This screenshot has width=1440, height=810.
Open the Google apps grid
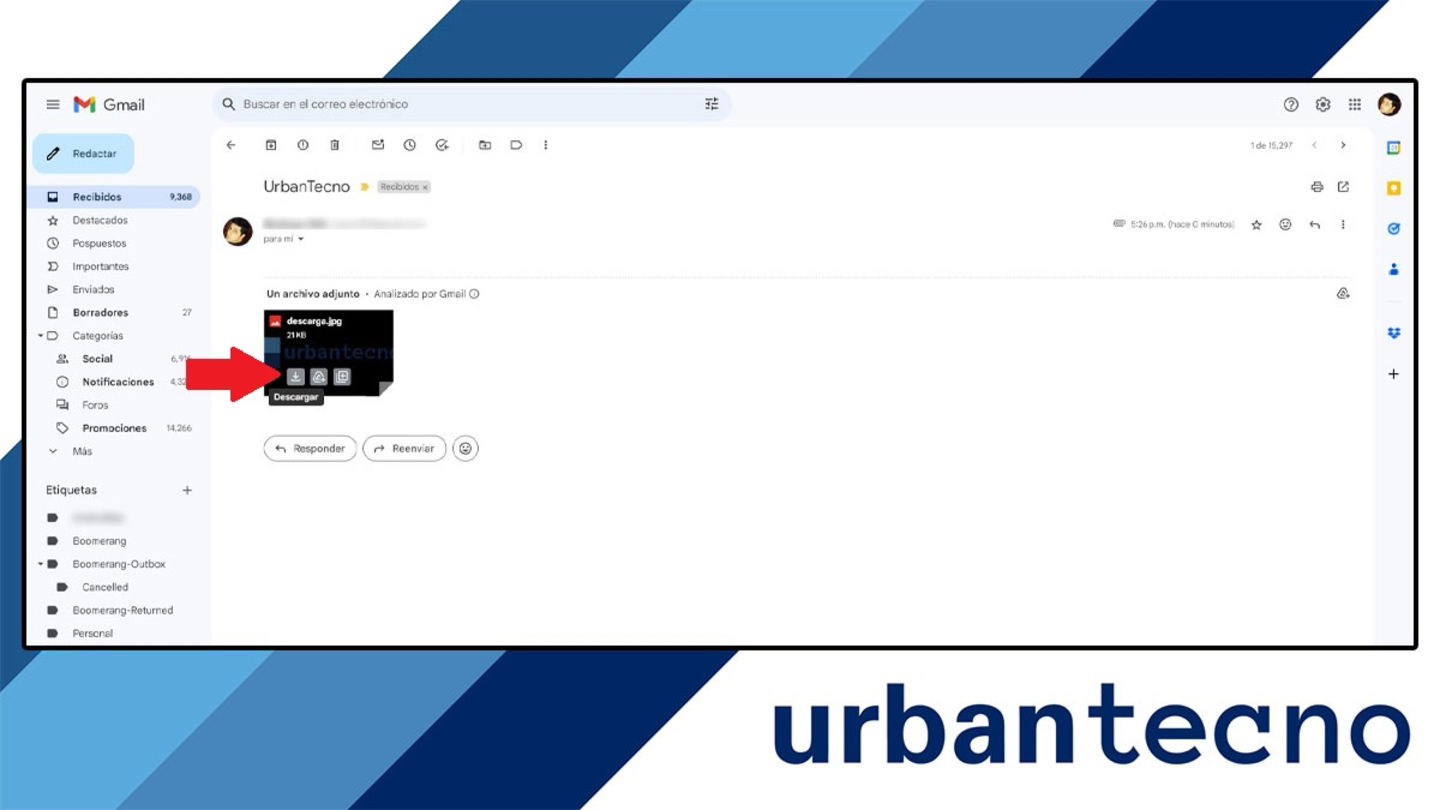pyautogui.click(x=1355, y=104)
